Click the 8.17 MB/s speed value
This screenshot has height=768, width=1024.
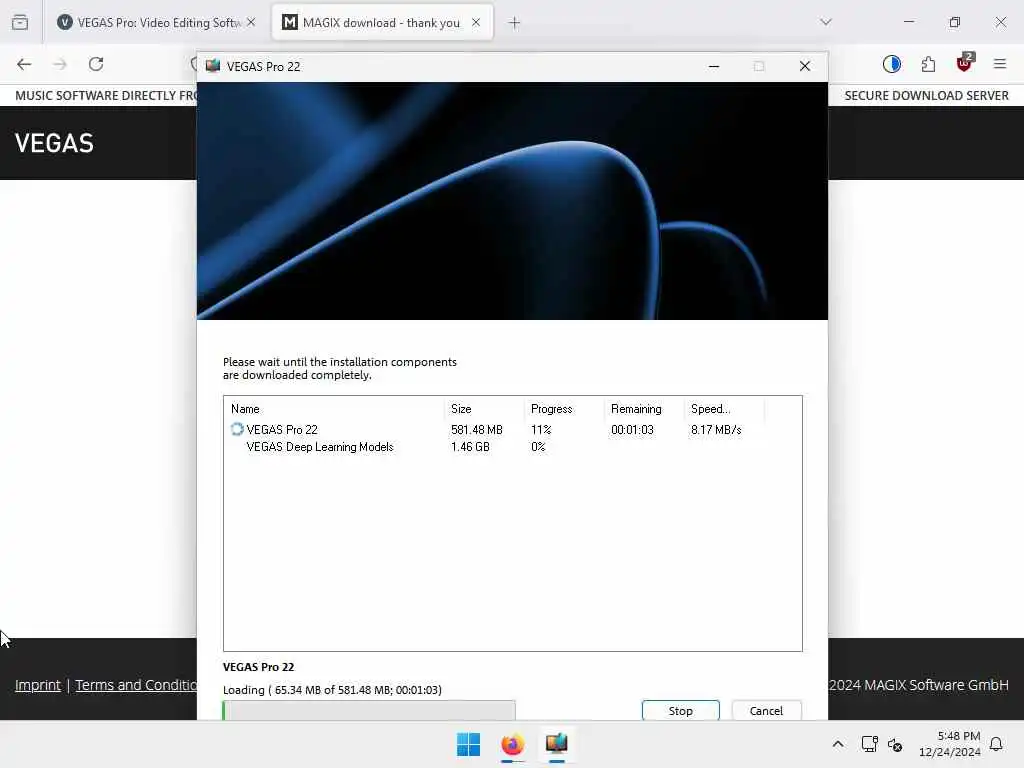click(x=716, y=430)
